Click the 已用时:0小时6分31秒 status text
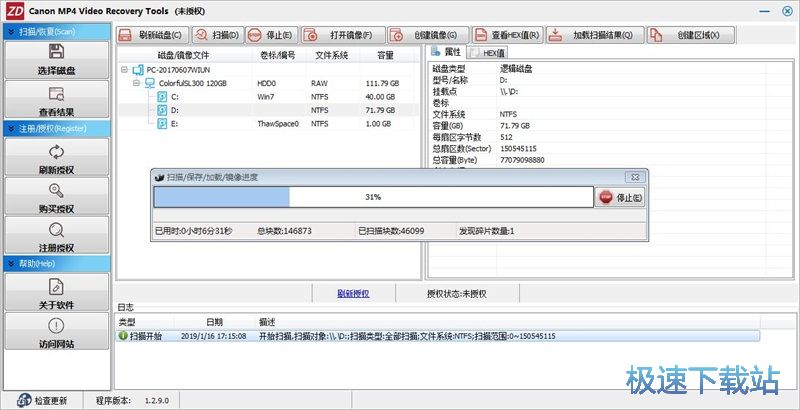The width and height of the screenshot is (800, 410). pyautogui.click(x=193, y=231)
